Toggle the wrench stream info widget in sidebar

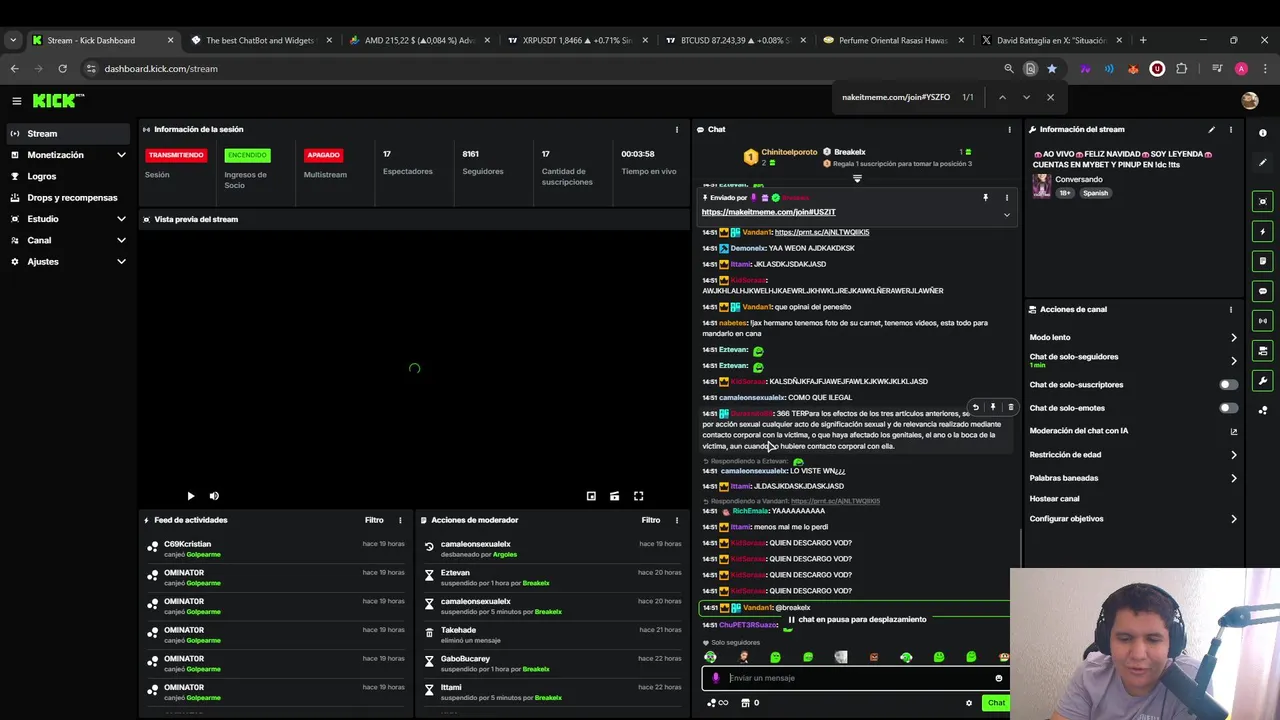click(1263, 381)
